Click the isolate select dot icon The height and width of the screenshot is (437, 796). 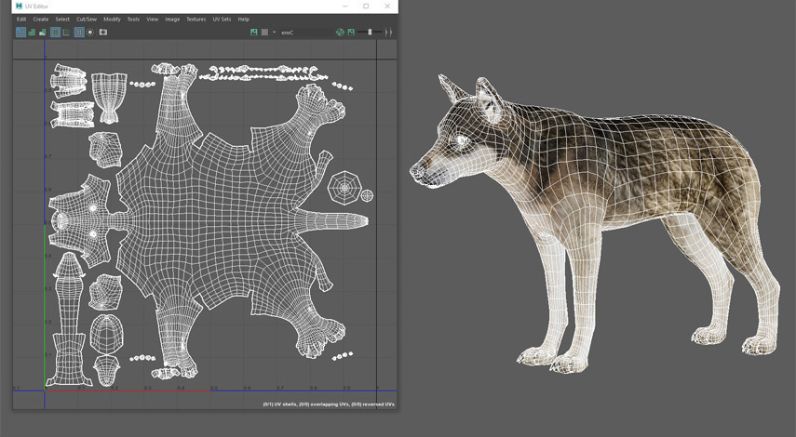pos(90,32)
